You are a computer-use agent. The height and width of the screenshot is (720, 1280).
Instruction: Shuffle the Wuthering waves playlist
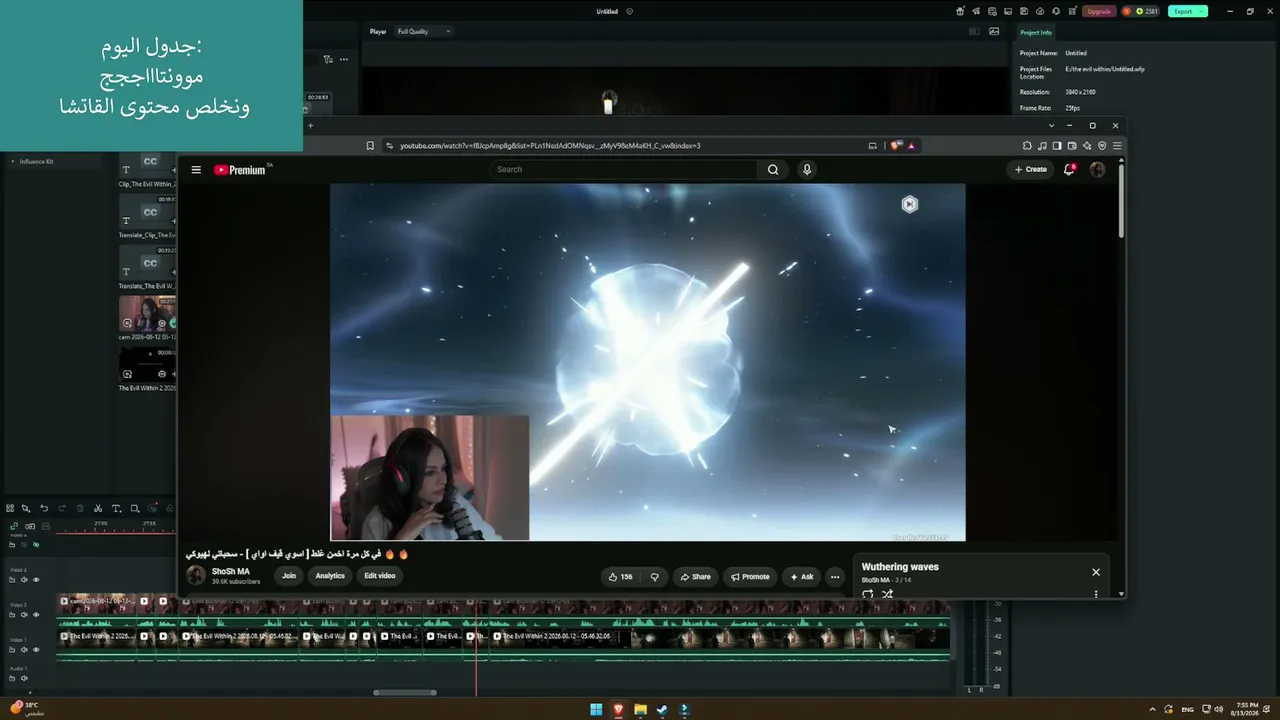[x=887, y=594]
